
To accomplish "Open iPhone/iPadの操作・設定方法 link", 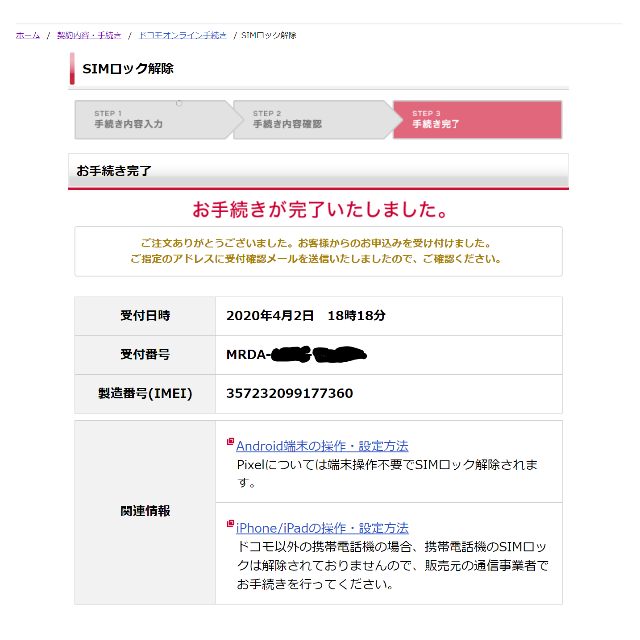I will click(322, 528).
